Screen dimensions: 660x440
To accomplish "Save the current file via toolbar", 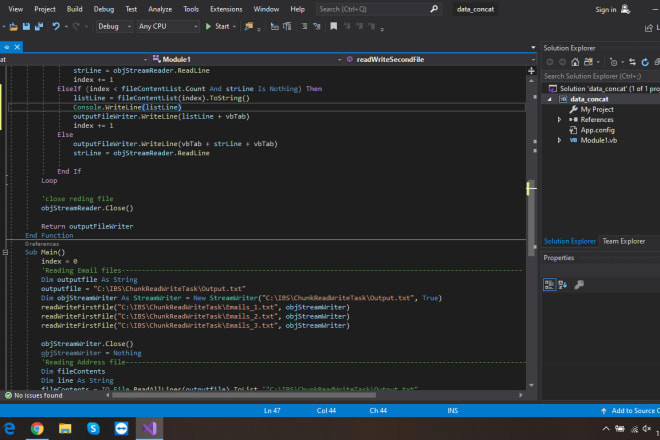I will pyautogui.click(x=26, y=27).
